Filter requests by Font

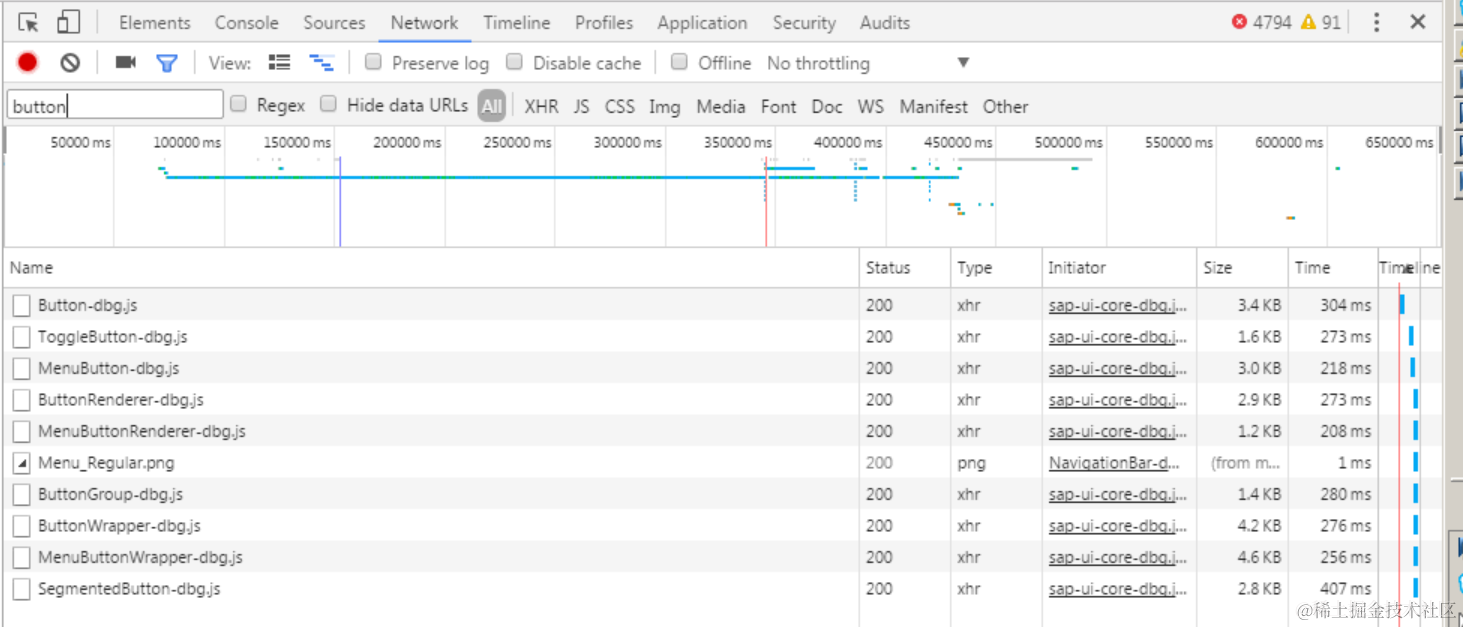(x=778, y=106)
